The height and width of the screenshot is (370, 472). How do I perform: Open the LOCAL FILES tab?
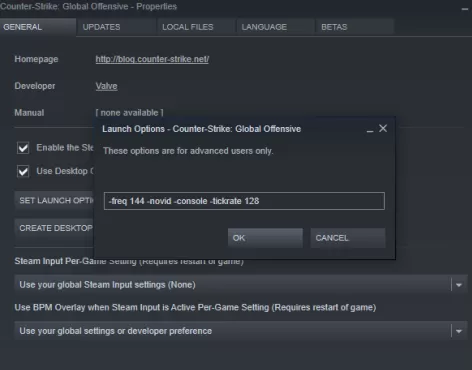196,27
